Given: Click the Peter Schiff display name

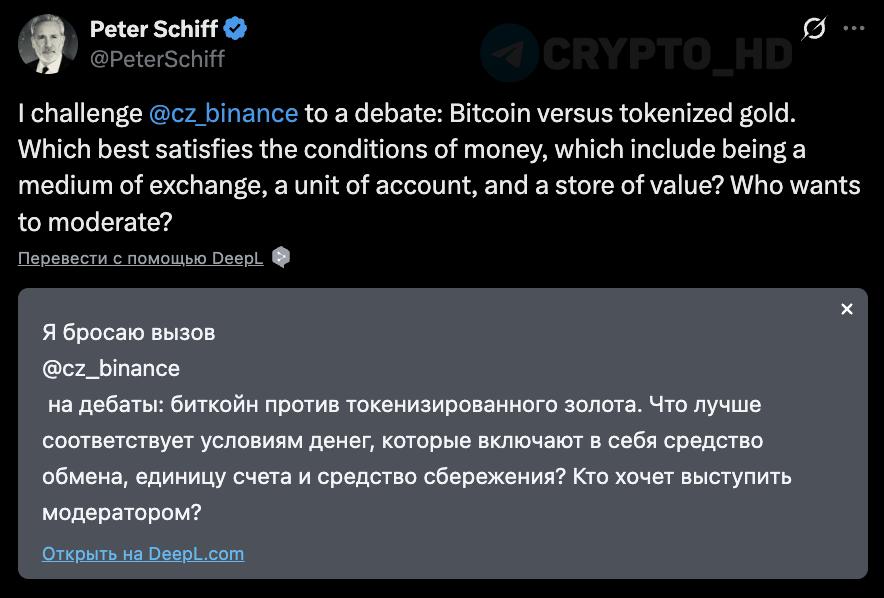Looking at the screenshot, I should pyautogui.click(x=154, y=29).
